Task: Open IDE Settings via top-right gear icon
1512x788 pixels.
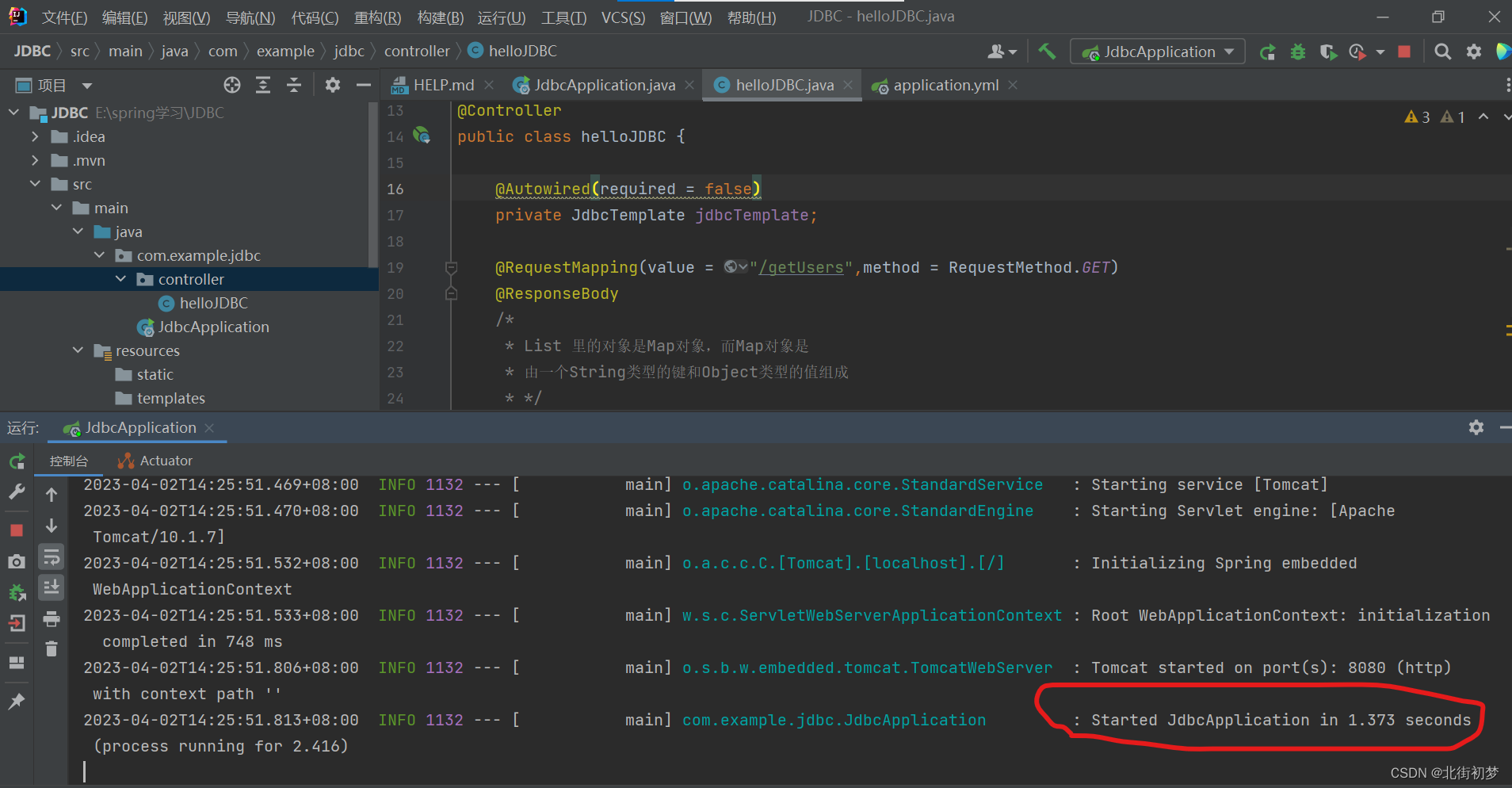Action: click(1473, 52)
